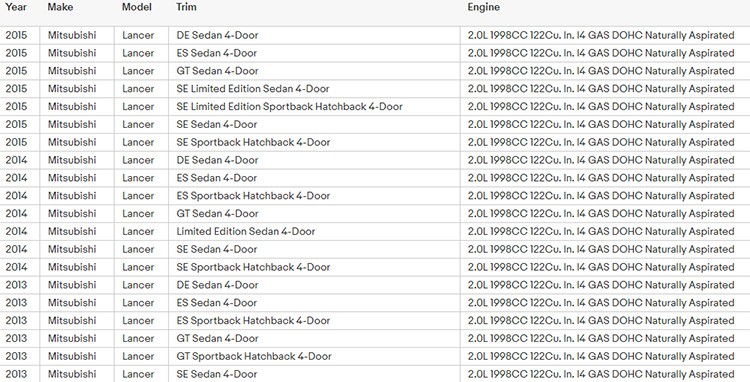Click the Model column header

click(137, 7)
